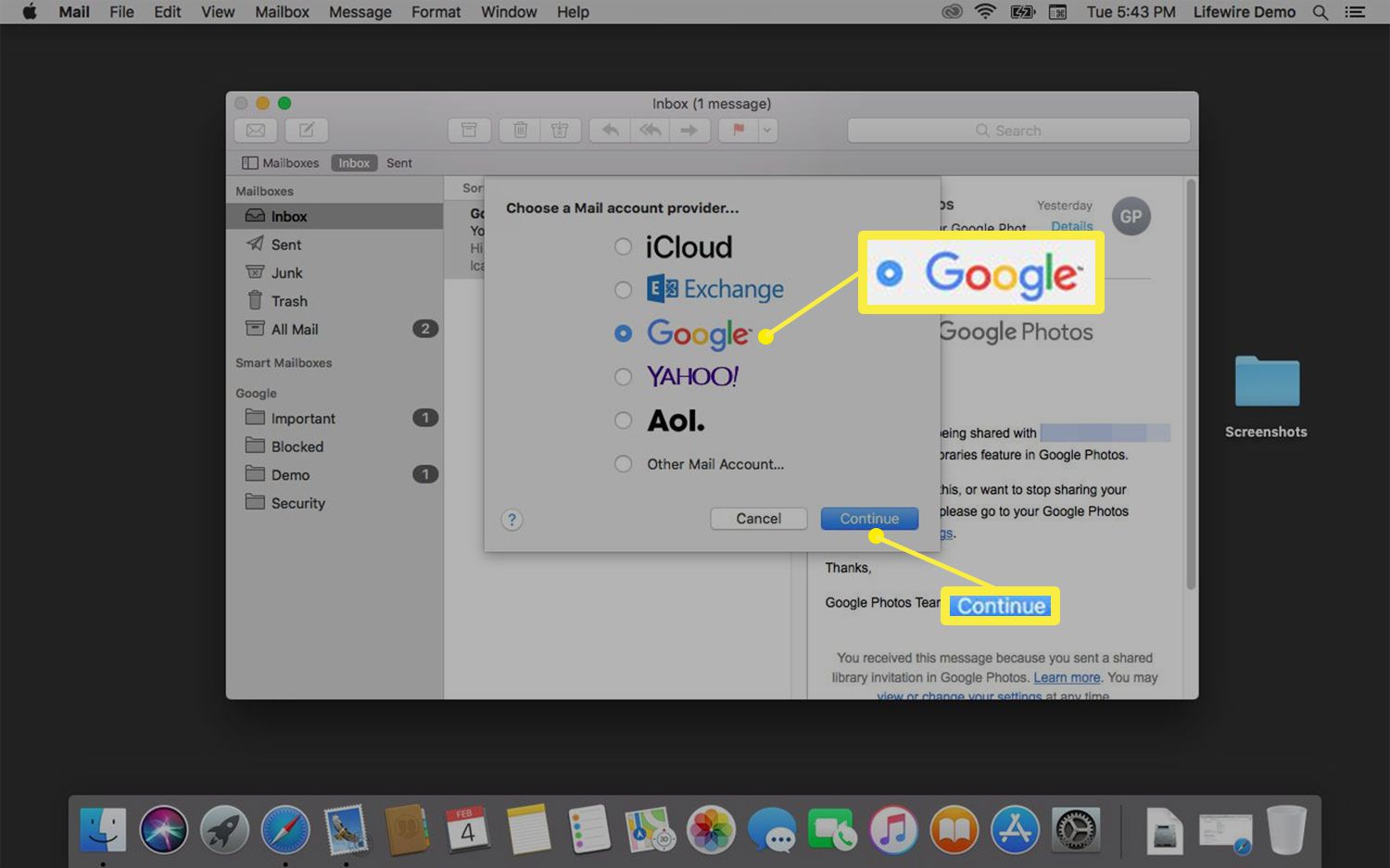Flag the message with the red flag icon

(x=739, y=131)
